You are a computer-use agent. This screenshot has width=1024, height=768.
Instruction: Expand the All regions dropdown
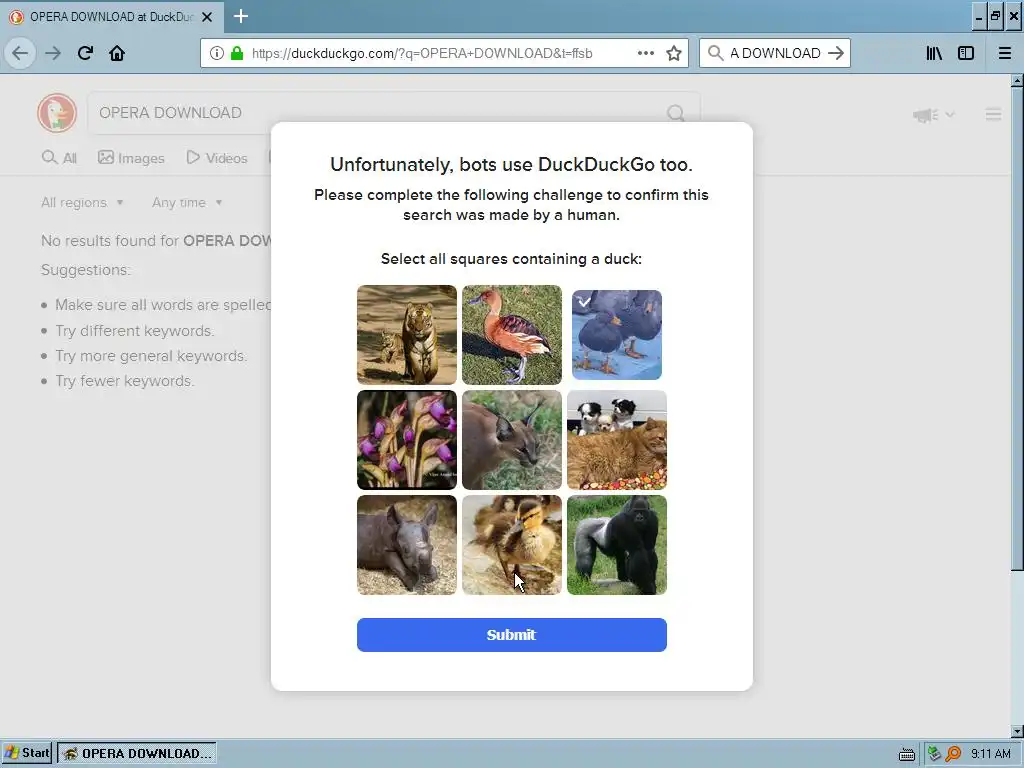82,202
